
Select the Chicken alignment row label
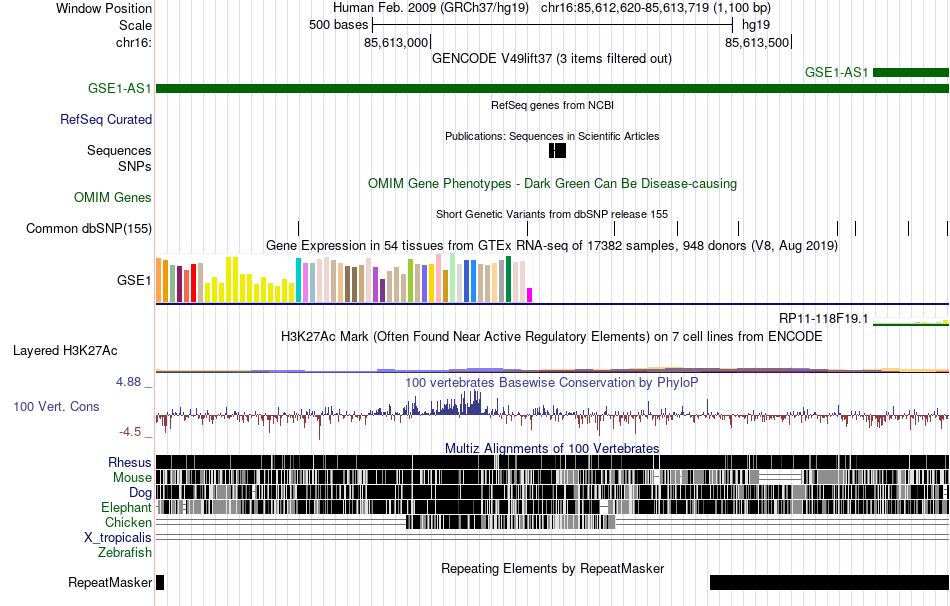click(128, 522)
